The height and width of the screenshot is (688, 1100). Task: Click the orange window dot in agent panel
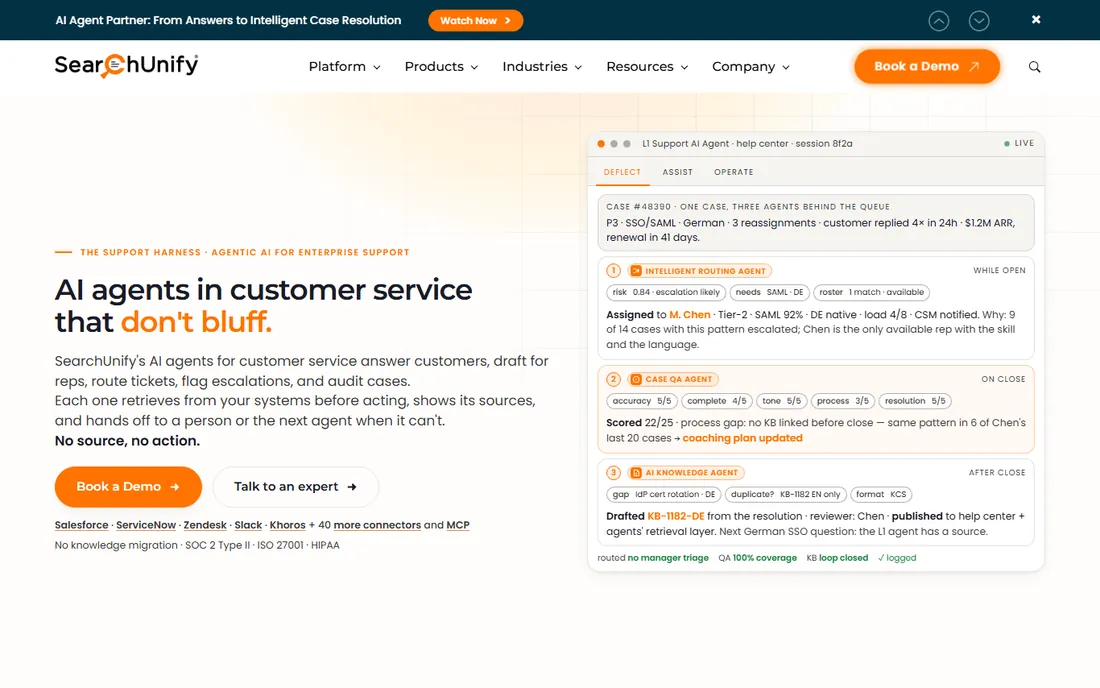(601, 144)
